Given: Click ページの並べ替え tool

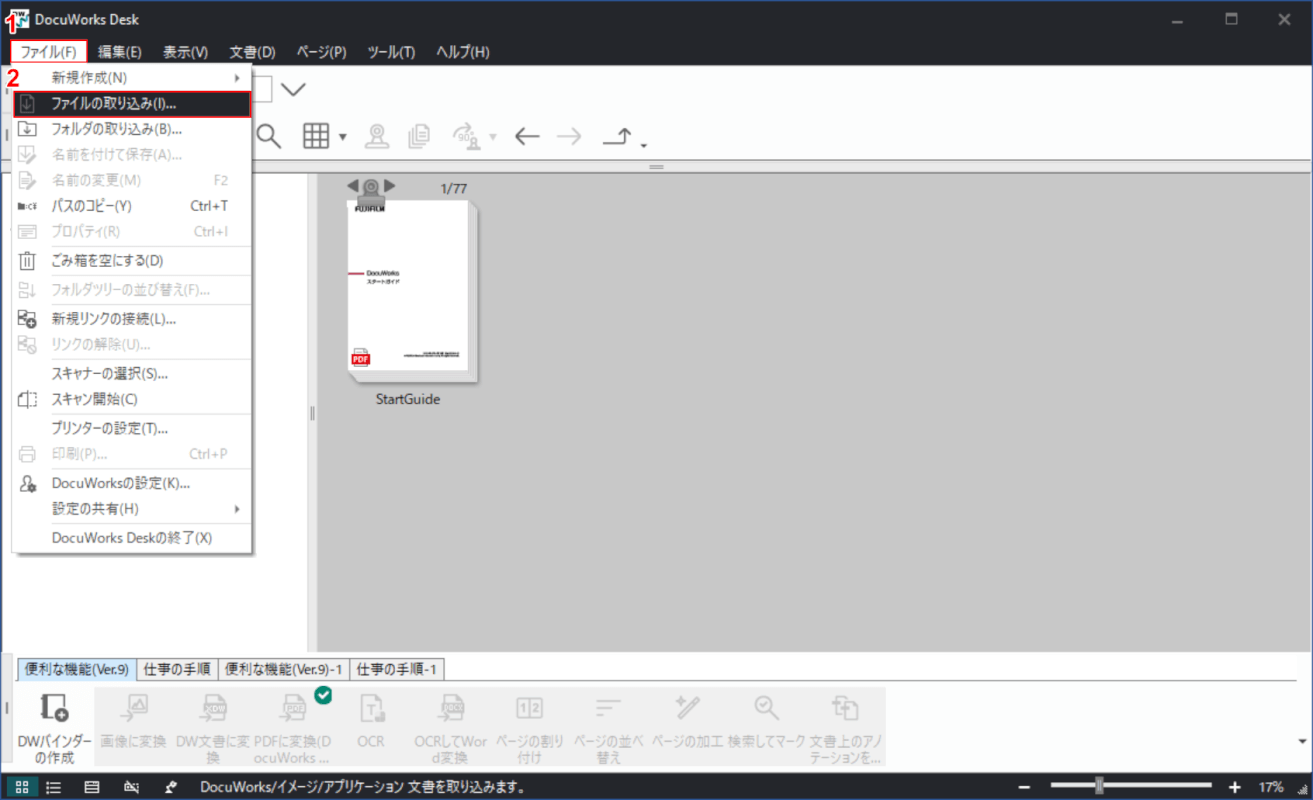Looking at the screenshot, I should pos(609,727).
